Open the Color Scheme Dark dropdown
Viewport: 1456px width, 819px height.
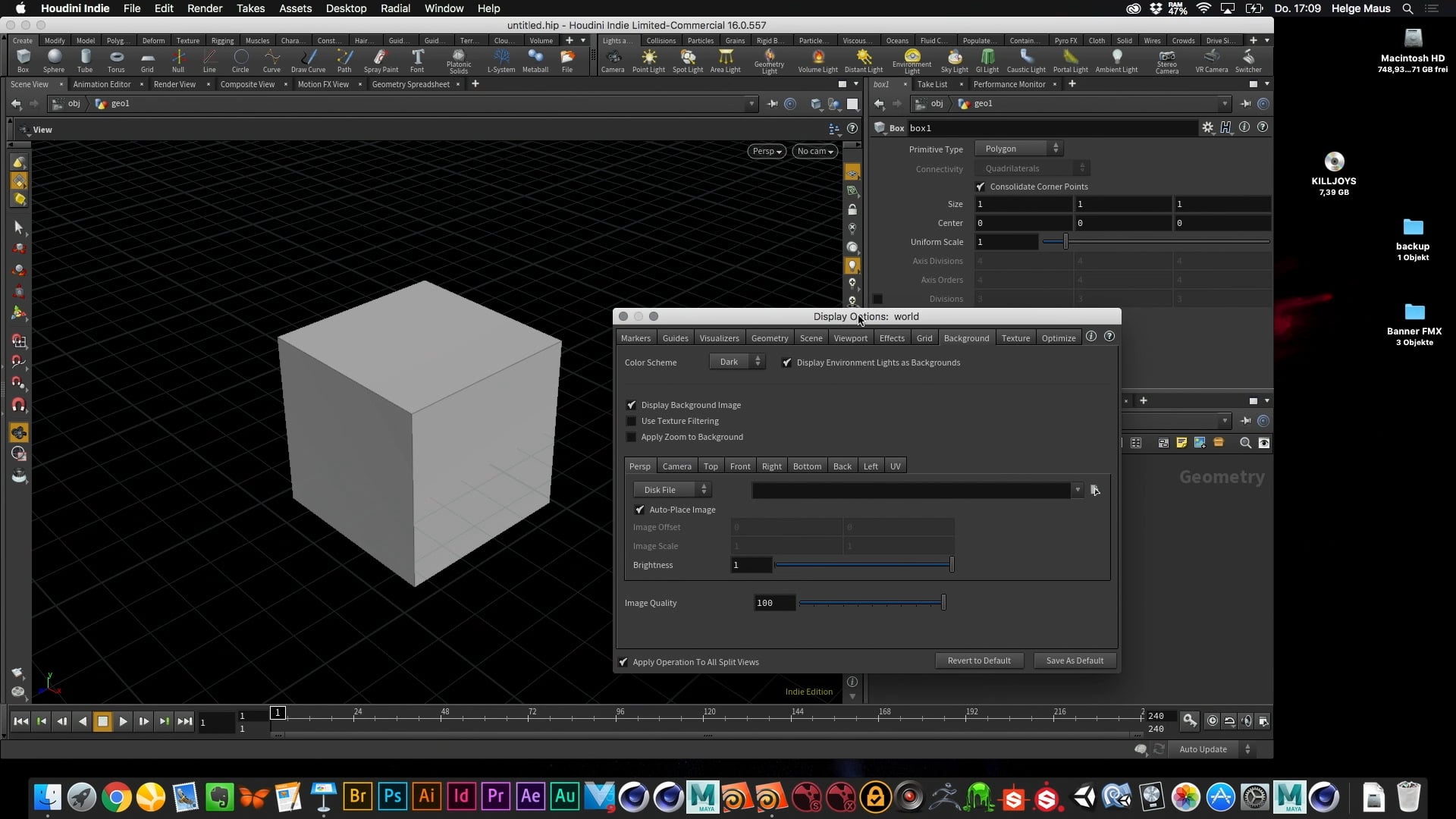click(737, 362)
